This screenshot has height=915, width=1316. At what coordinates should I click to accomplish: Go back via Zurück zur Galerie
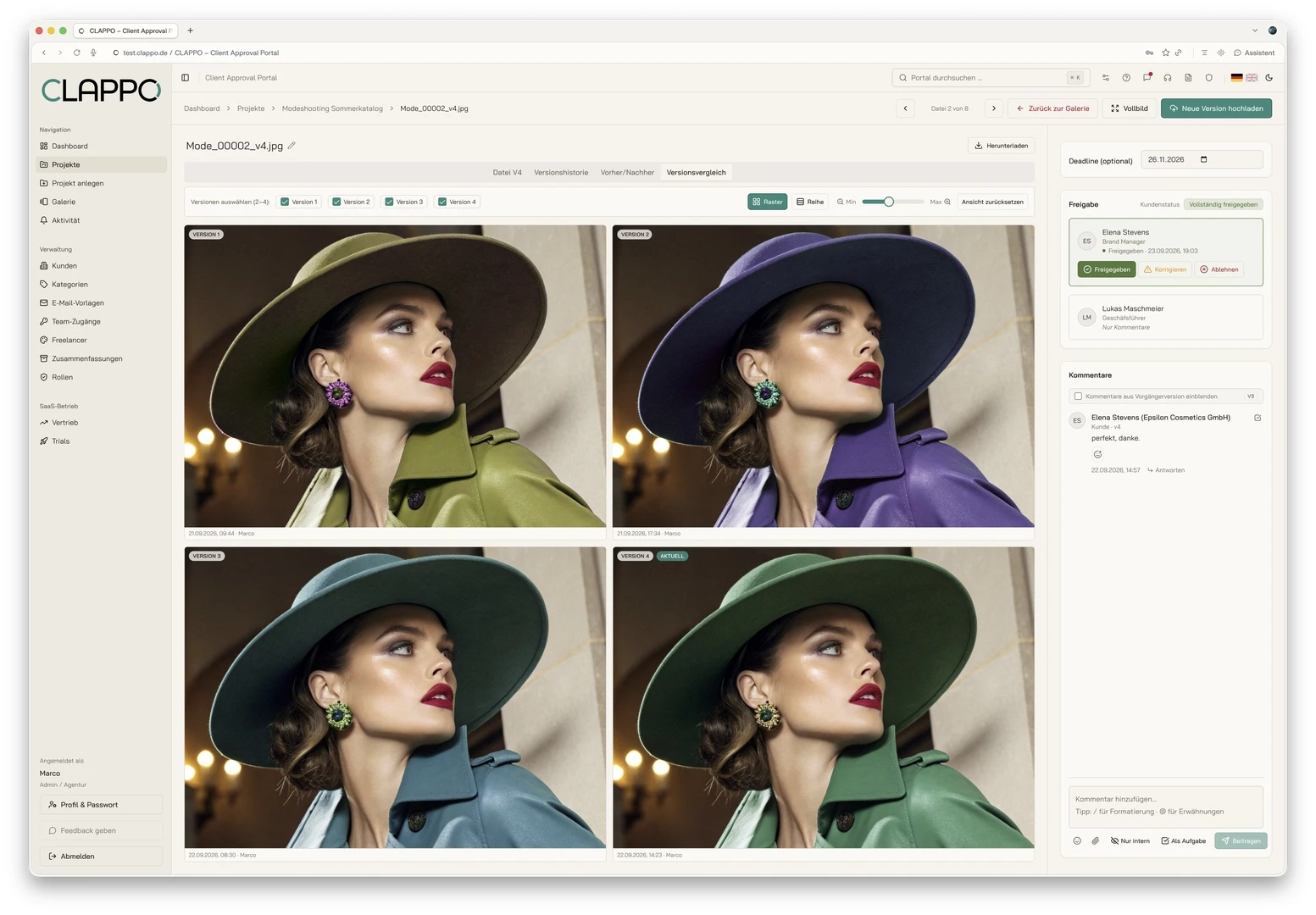coord(1052,108)
